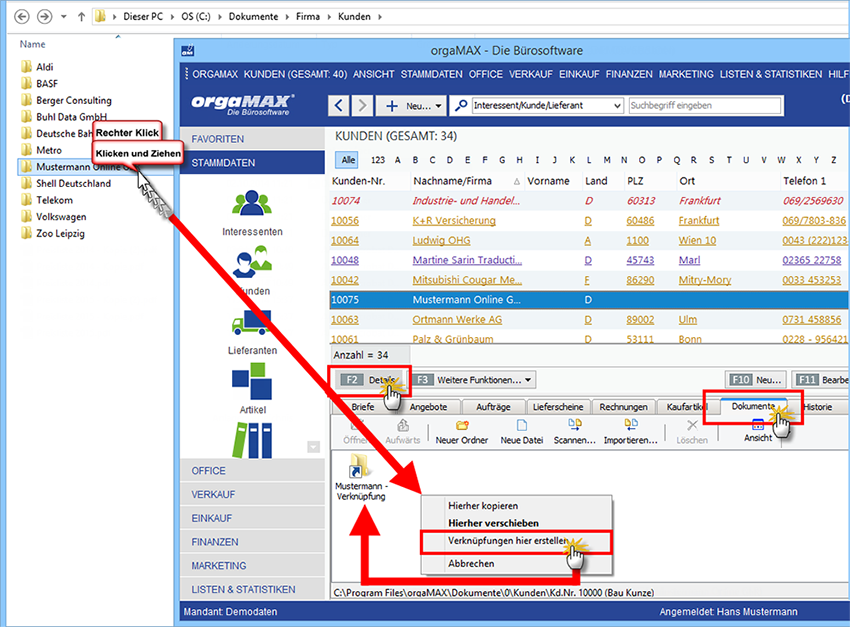Open the VERKAUF menu in menu bar
This screenshot has width=850, height=627.
(531, 74)
